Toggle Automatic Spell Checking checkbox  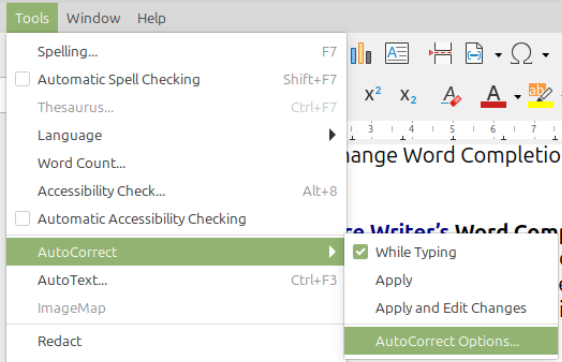tap(22, 79)
